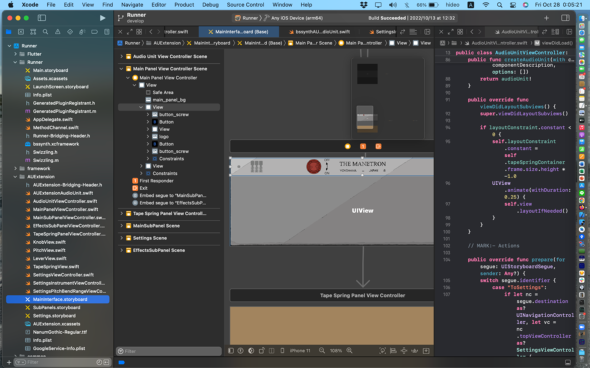Toggle the navigator sidebar panel
590x368 pixels.
coord(42,18)
